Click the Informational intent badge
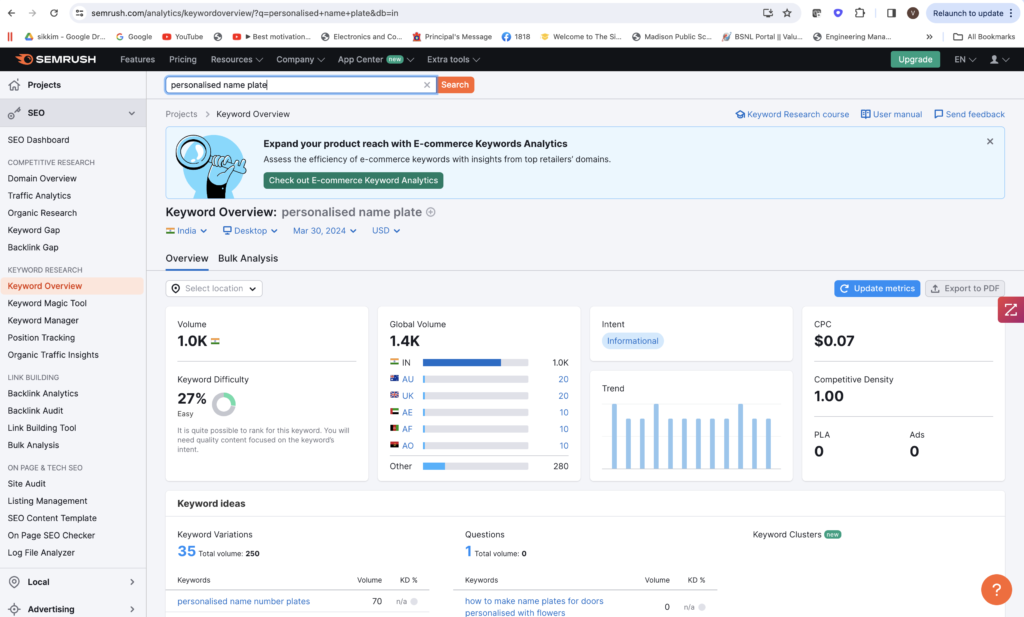This screenshot has height=617, width=1024. (x=632, y=341)
